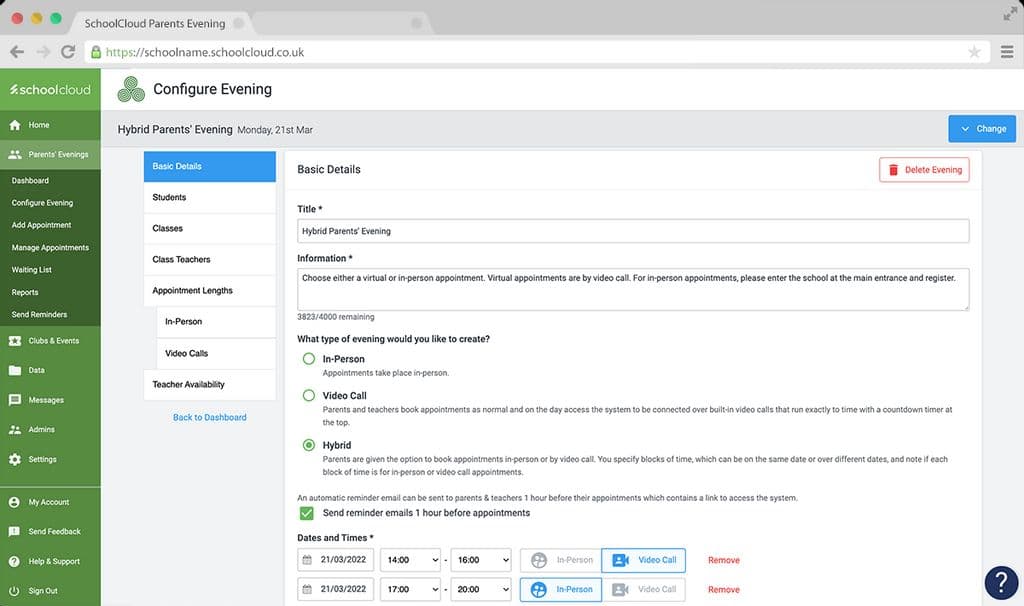
Task: Click the Settings icon in the sidebar
Action: point(13,459)
